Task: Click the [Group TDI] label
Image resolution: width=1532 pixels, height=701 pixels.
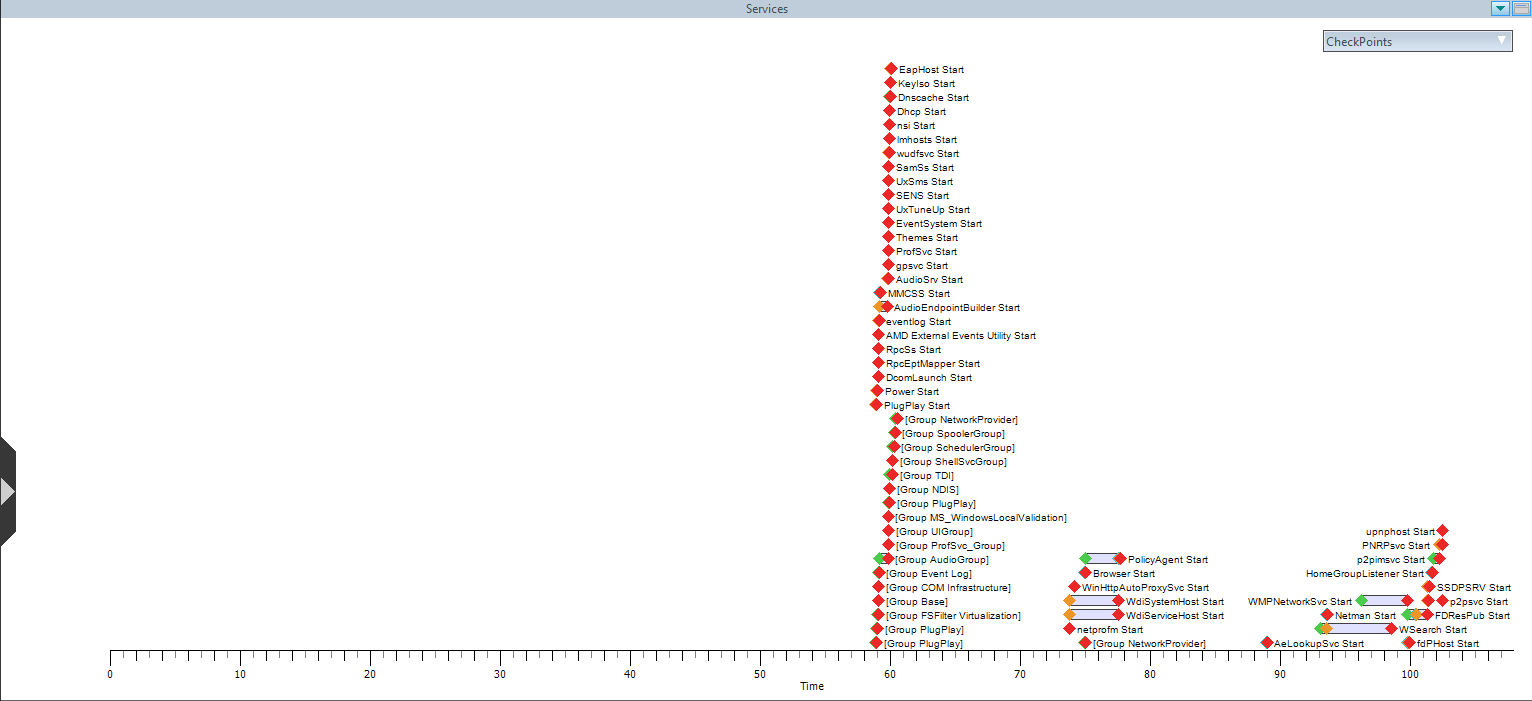Action: pyautogui.click(x=926, y=476)
